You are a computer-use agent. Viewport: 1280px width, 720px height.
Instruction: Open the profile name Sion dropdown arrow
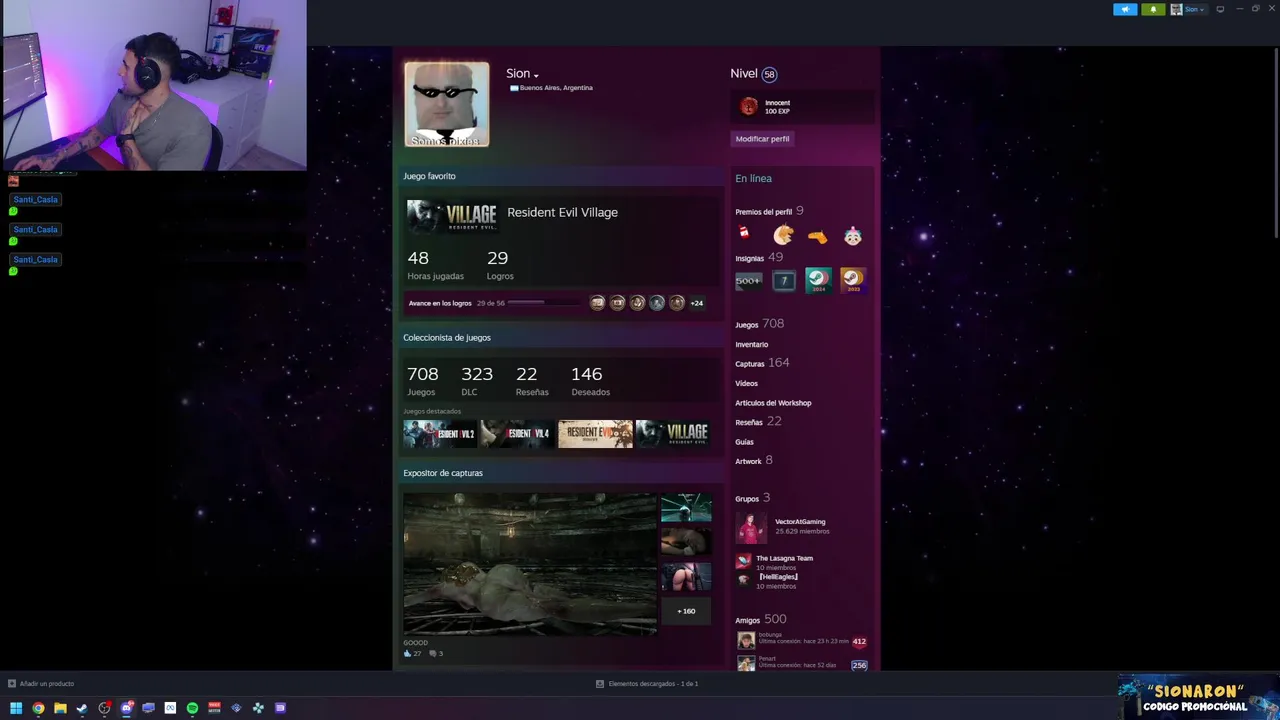536,75
